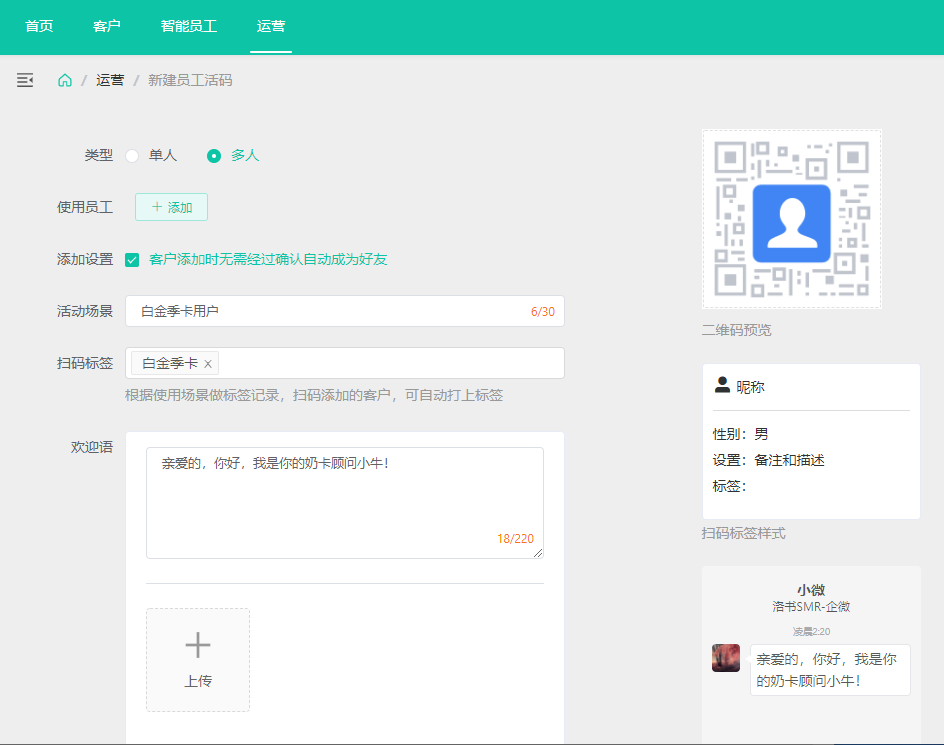The height and width of the screenshot is (745, 944).
Task: Click the 上传 upload box
Action: point(198,659)
